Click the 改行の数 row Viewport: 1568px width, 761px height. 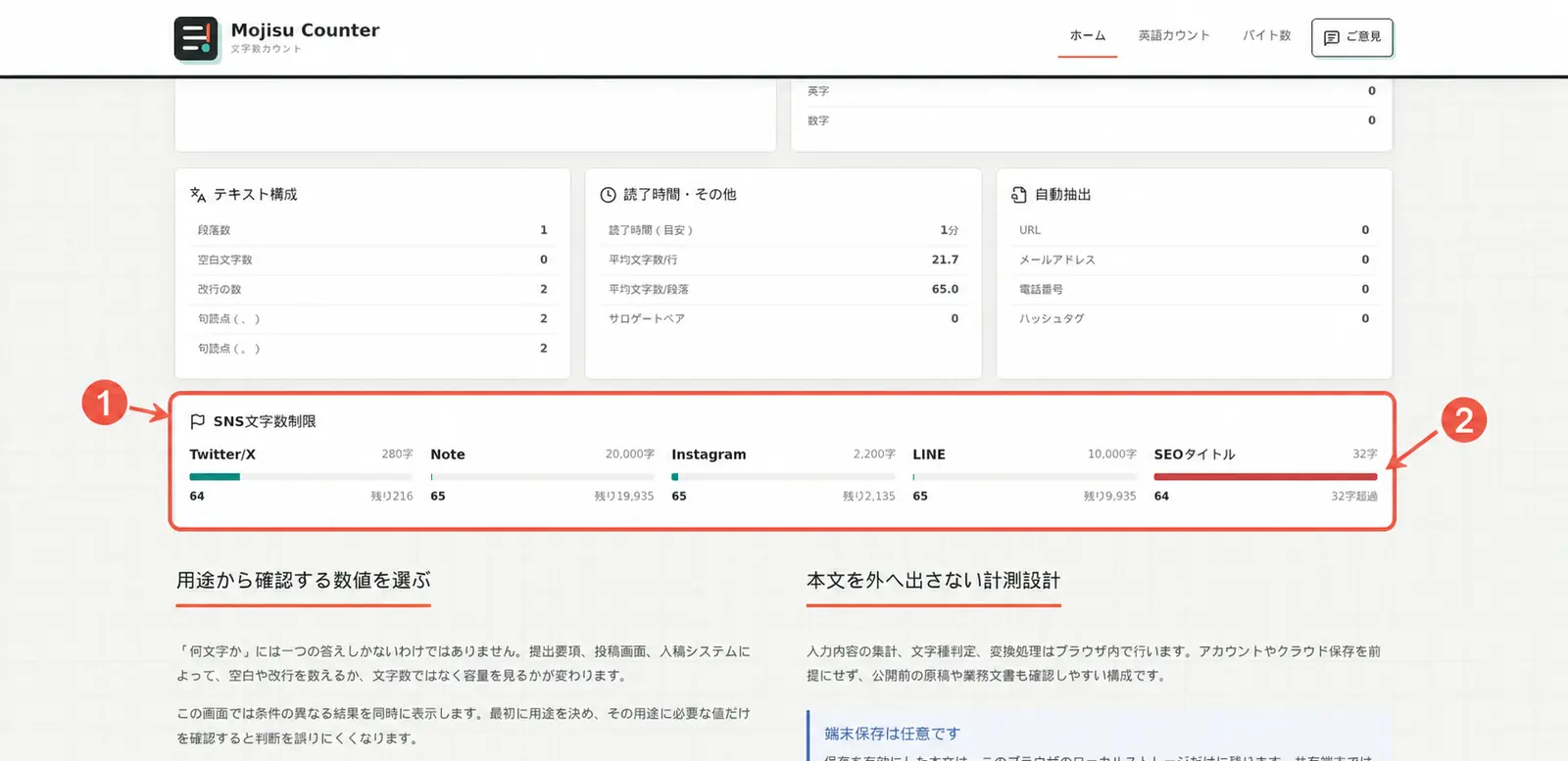tap(372, 289)
